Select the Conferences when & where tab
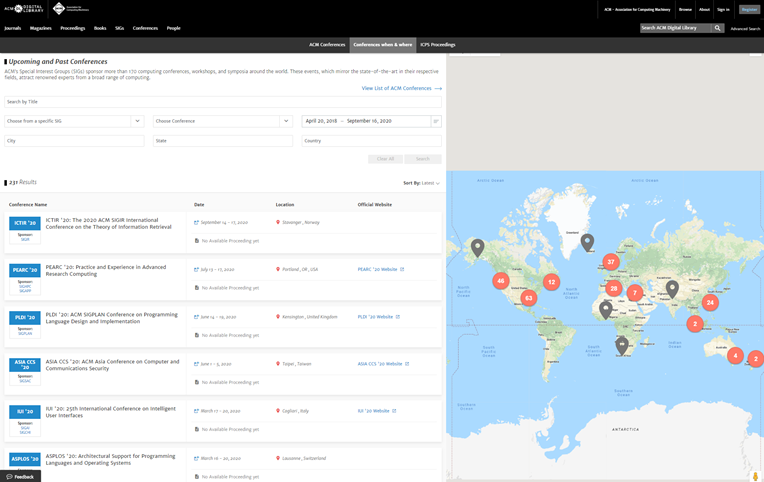This screenshot has height=482, width=764. click(382, 45)
